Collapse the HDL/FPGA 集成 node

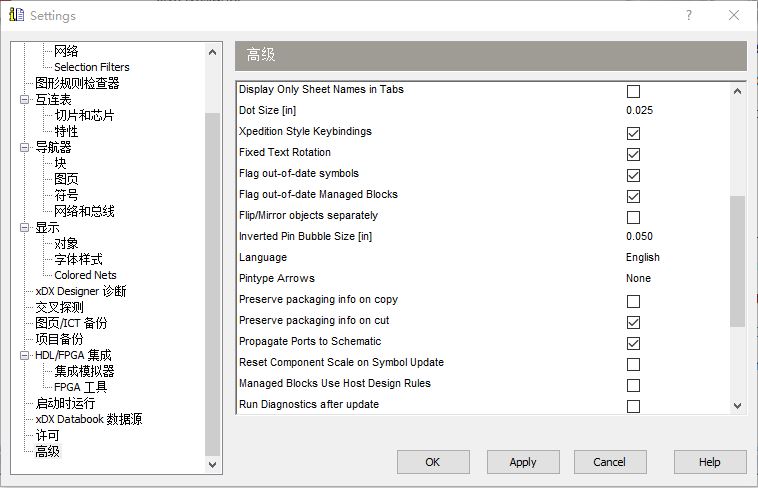point(25,356)
